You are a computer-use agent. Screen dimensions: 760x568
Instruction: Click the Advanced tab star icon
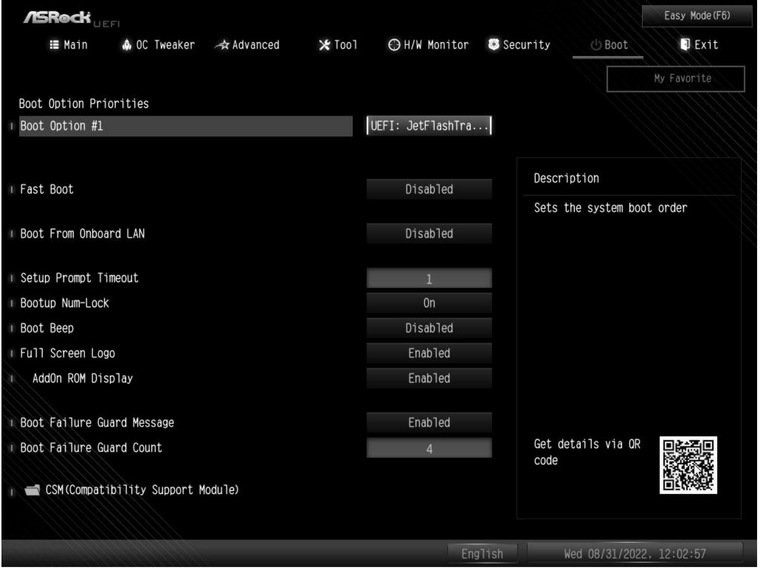(x=223, y=45)
